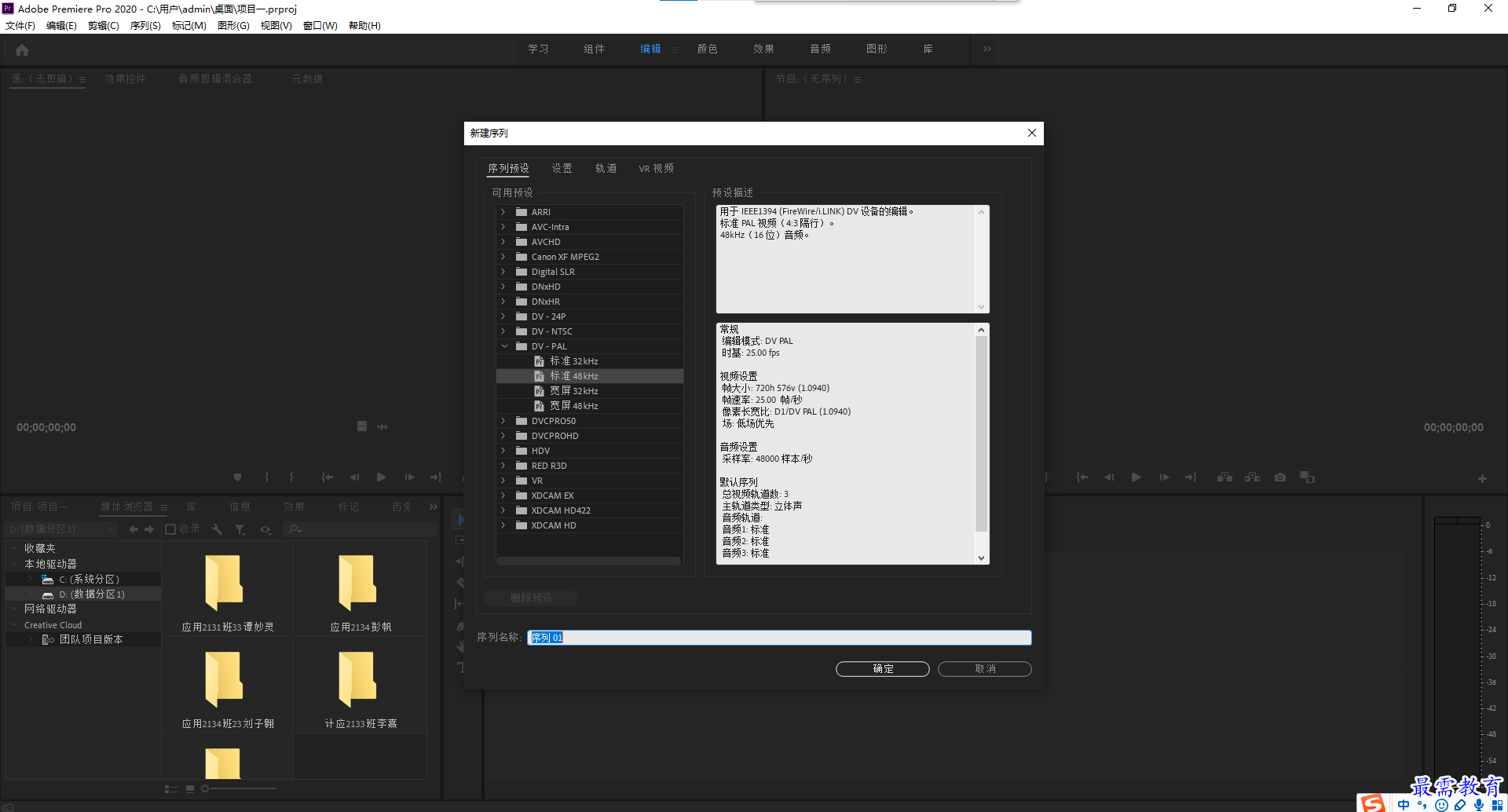1508x812 pixels.
Task: Click the Media Browser wrench settings icon
Action: point(218,529)
